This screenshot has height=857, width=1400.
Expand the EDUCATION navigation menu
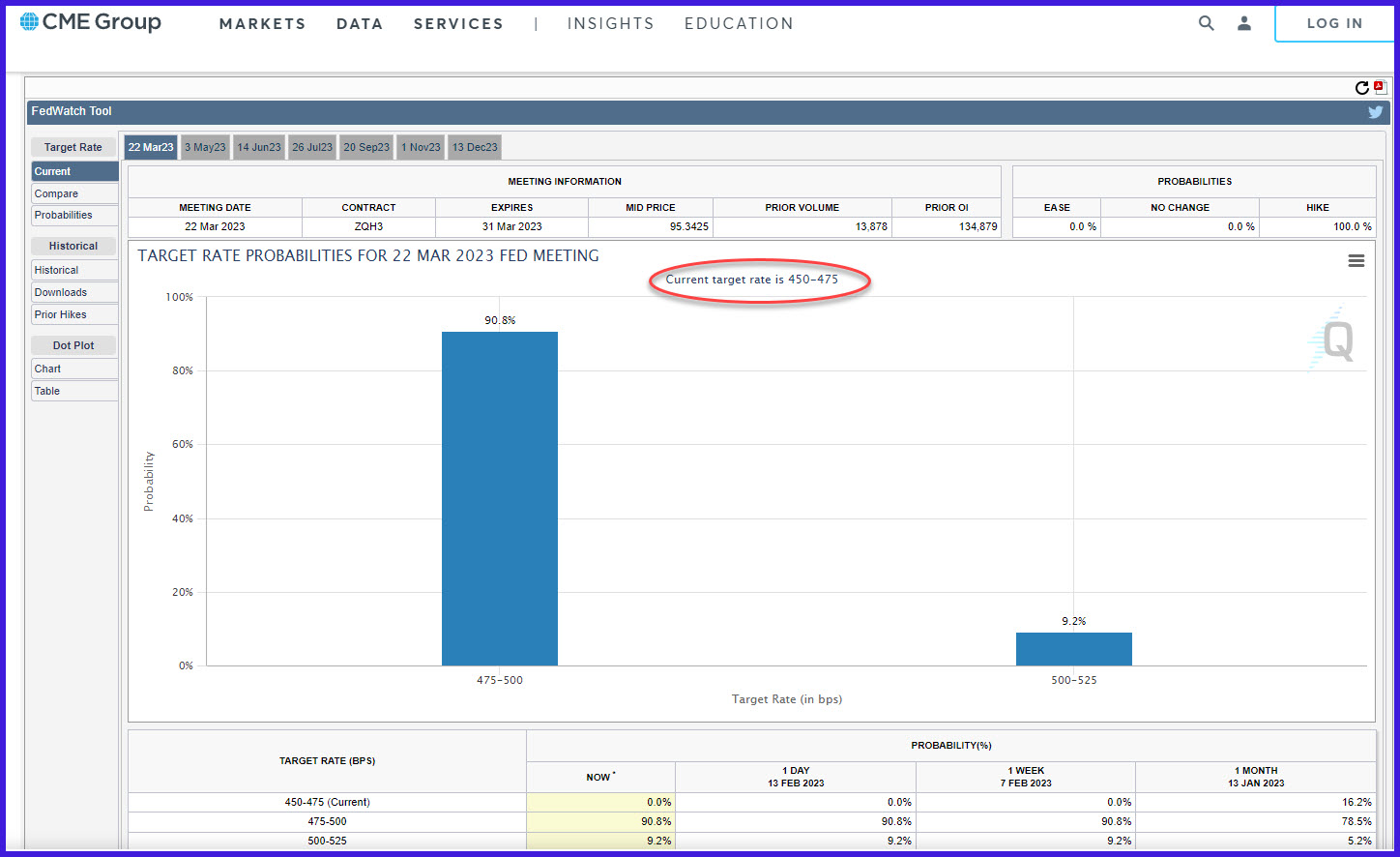[x=739, y=24]
